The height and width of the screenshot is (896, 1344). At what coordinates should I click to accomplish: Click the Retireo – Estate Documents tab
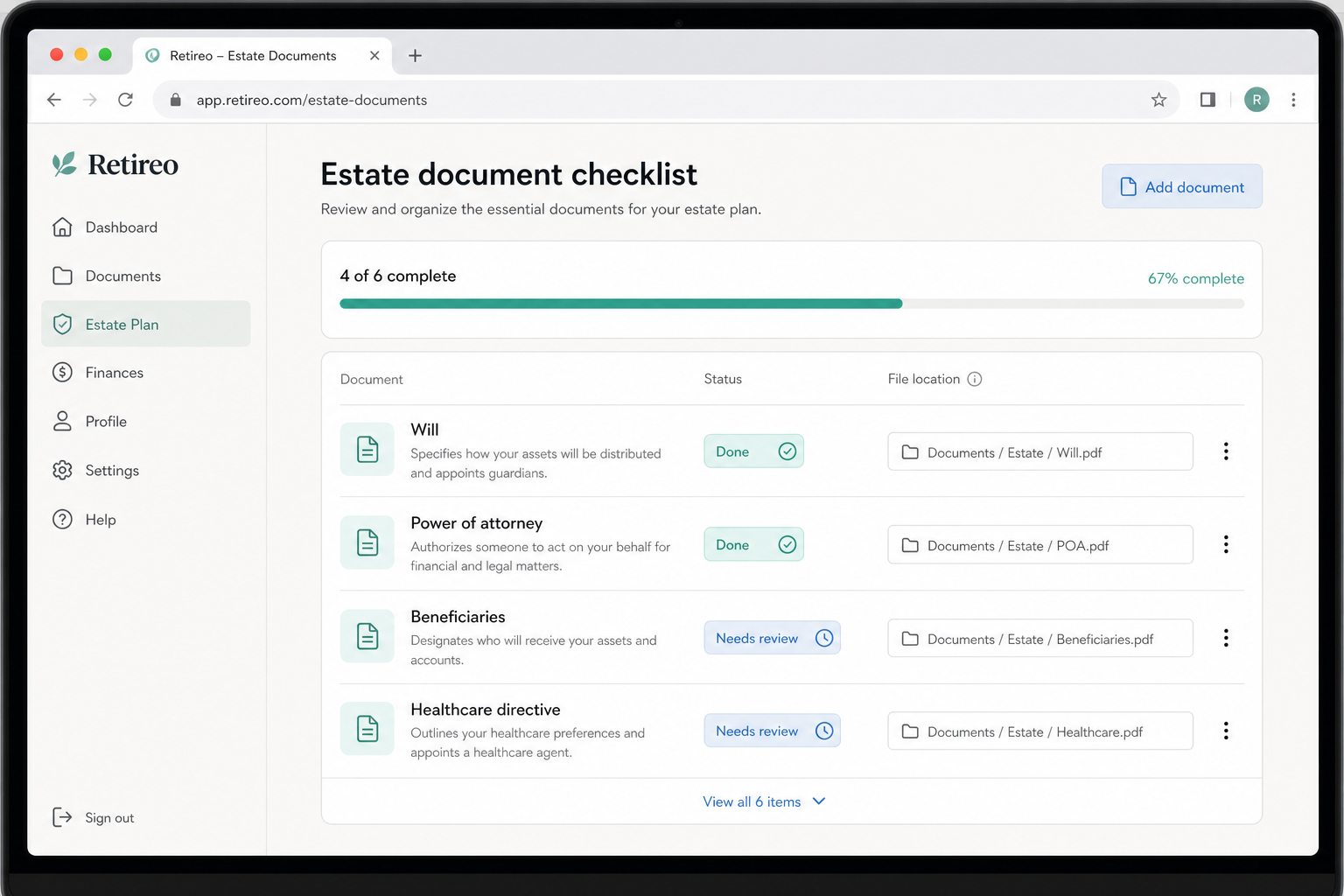click(x=262, y=55)
